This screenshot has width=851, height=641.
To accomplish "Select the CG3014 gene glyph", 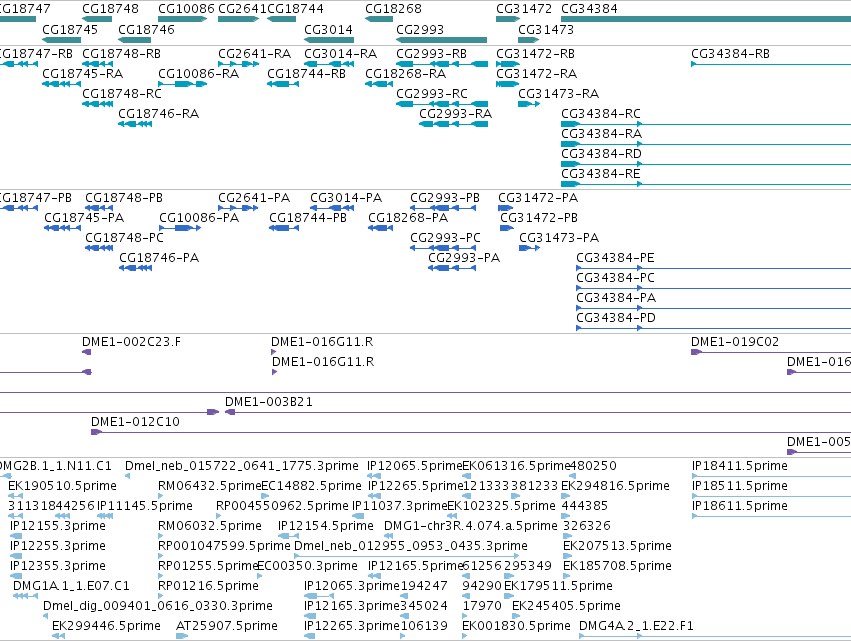I will tap(329, 40).
